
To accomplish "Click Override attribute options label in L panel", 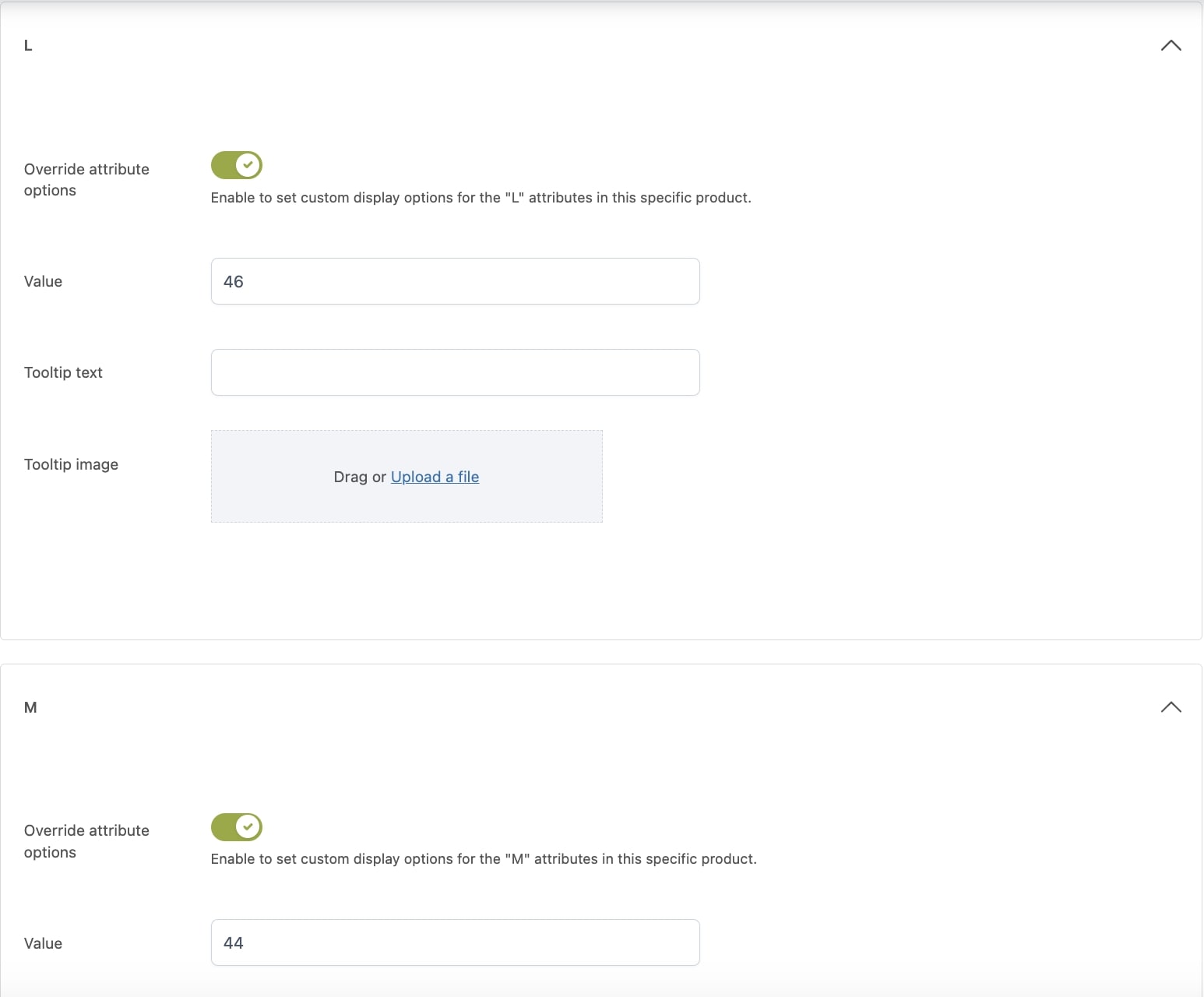I will pyautogui.click(x=86, y=180).
